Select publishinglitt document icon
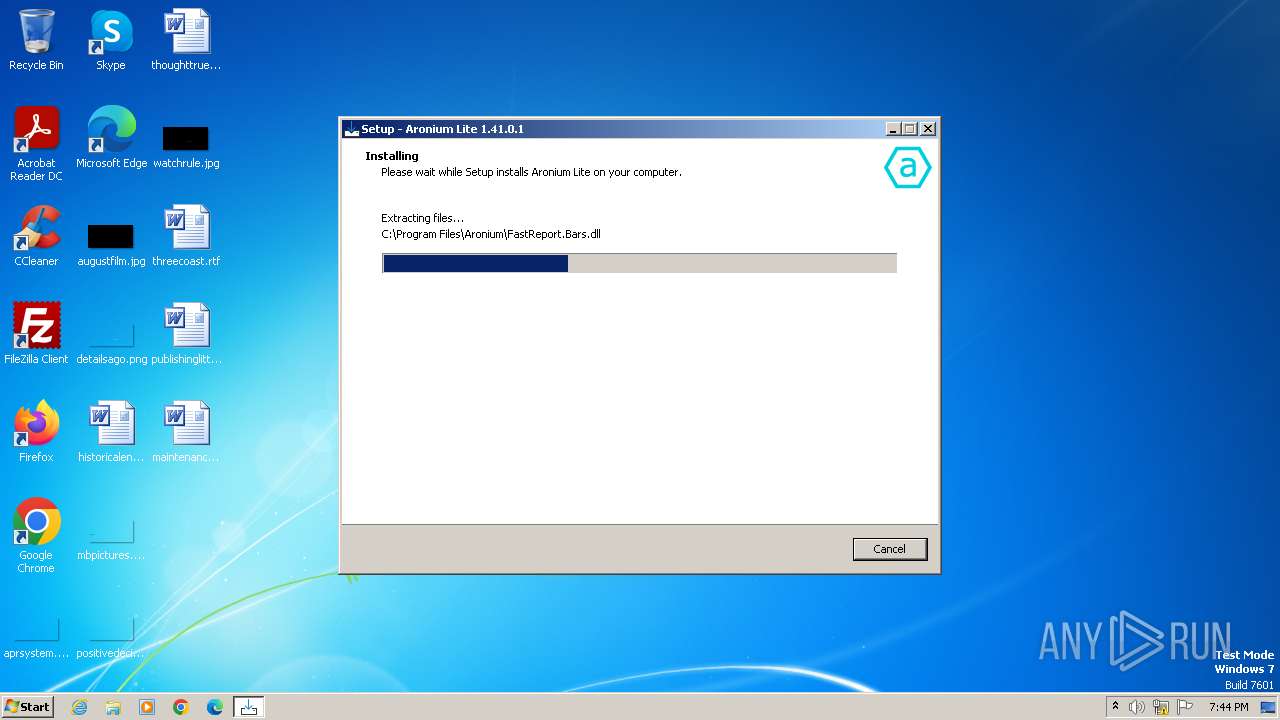Viewport: 1280px width, 720px height. tap(186, 334)
